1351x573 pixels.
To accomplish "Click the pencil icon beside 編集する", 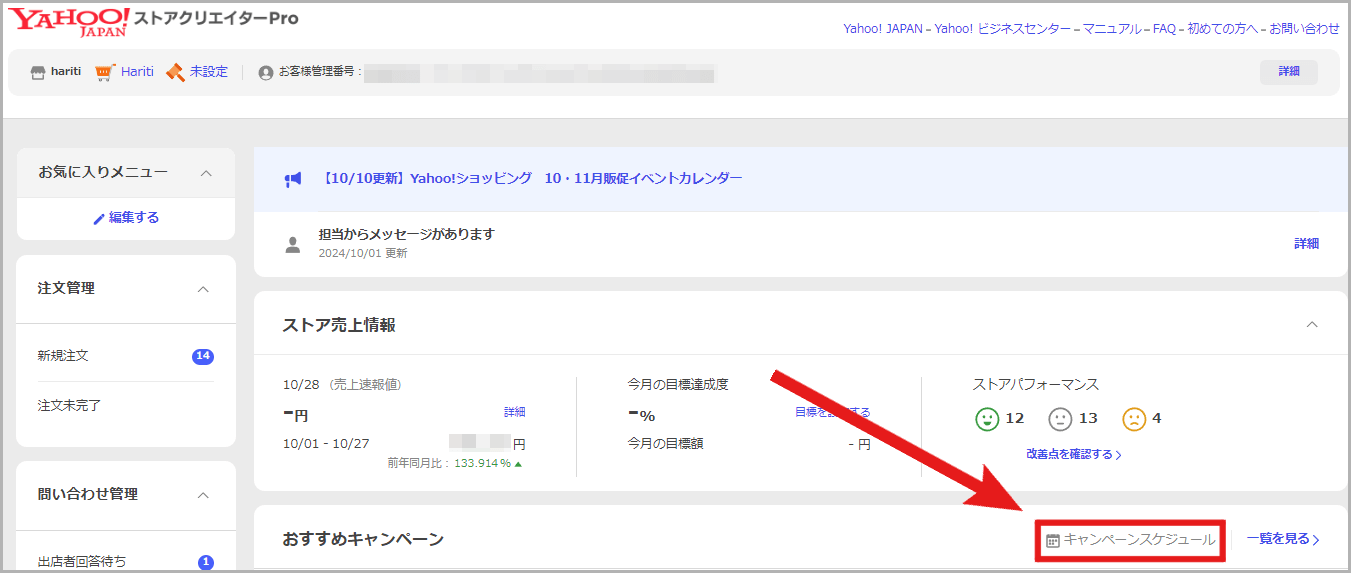I will tap(99, 218).
